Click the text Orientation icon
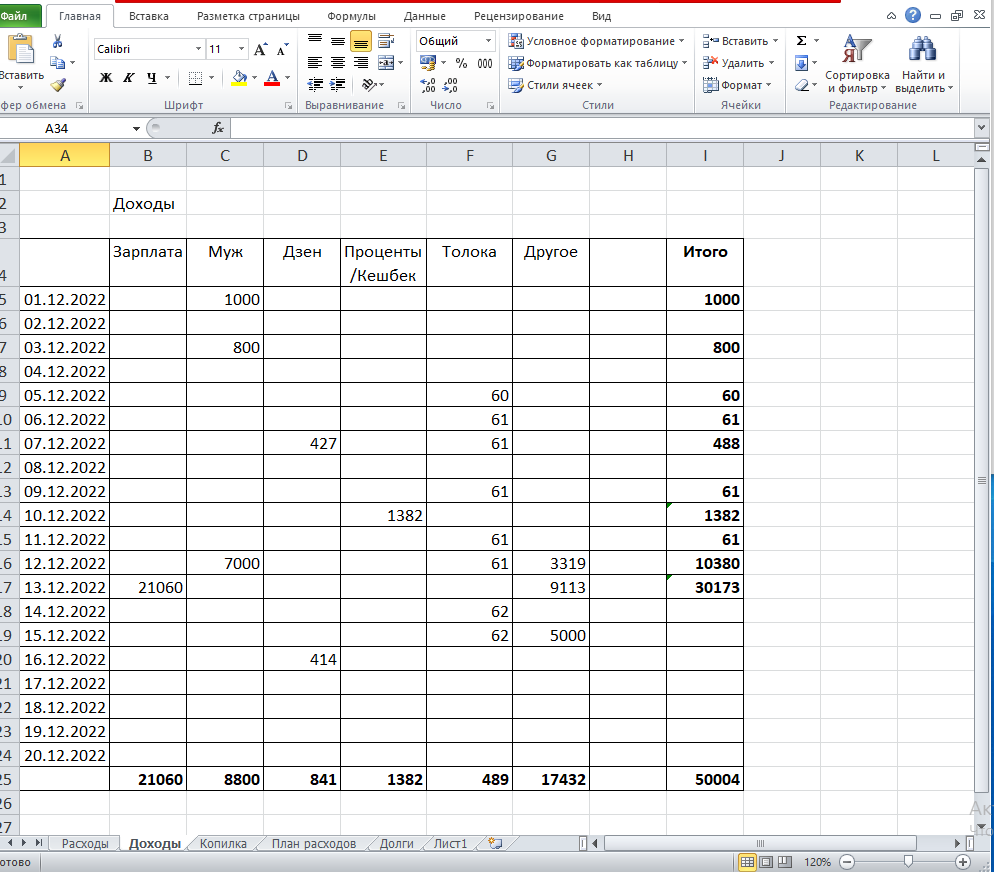Screen dimensions: 994x872 pyautogui.click(x=369, y=84)
